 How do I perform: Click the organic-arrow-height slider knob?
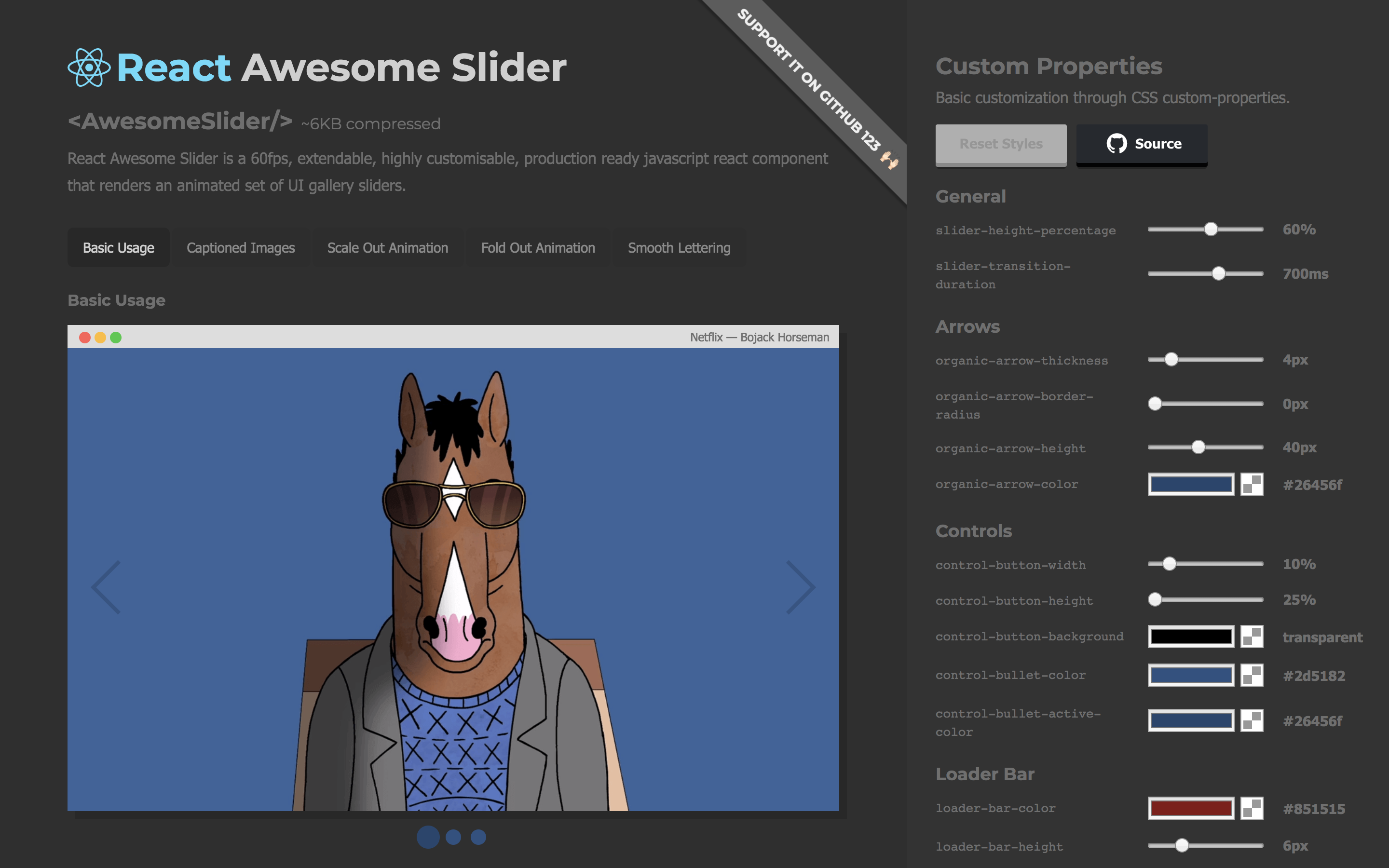click(1198, 447)
